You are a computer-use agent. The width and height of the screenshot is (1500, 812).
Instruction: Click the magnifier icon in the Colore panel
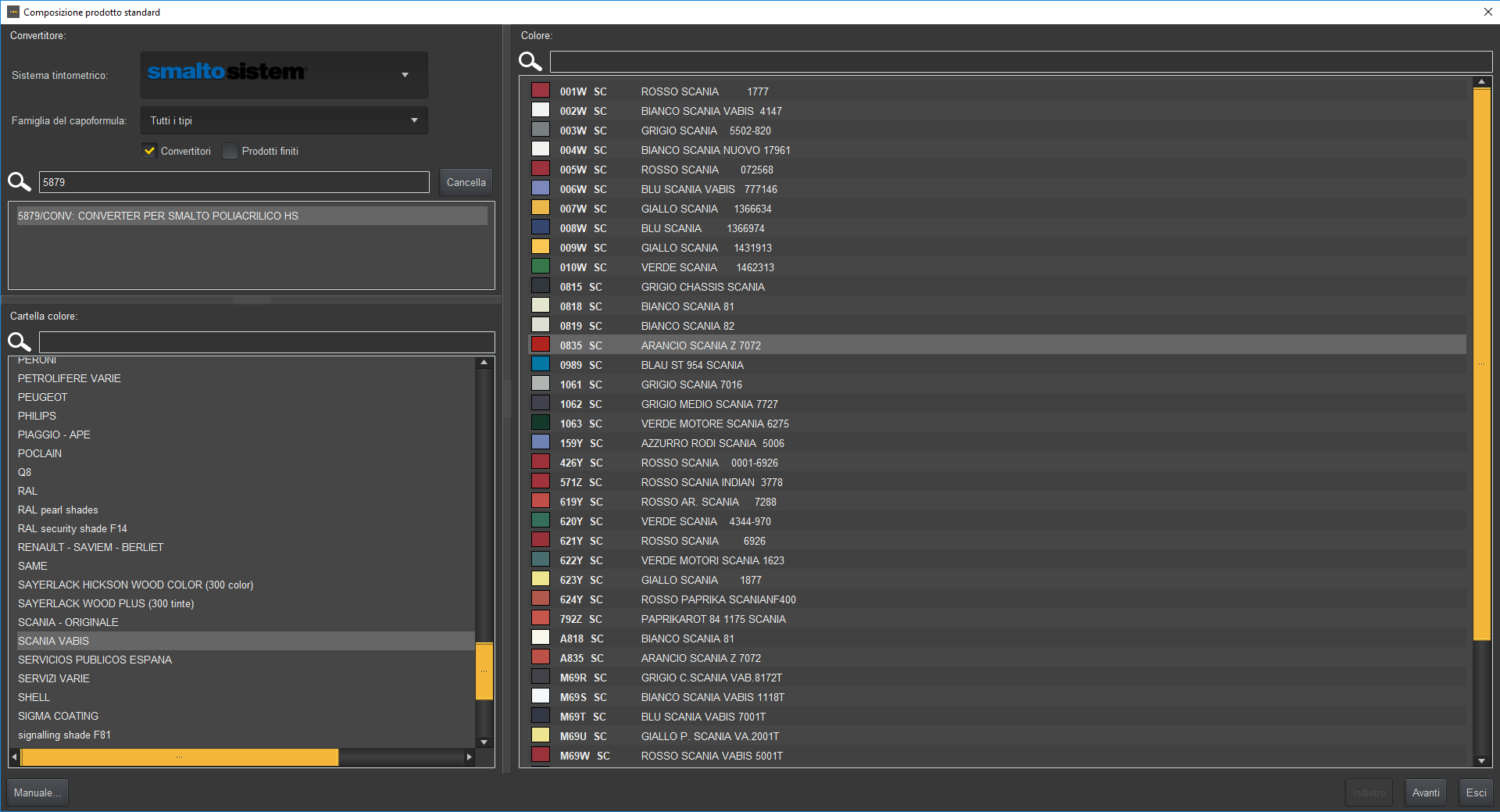[x=531, y=62]
